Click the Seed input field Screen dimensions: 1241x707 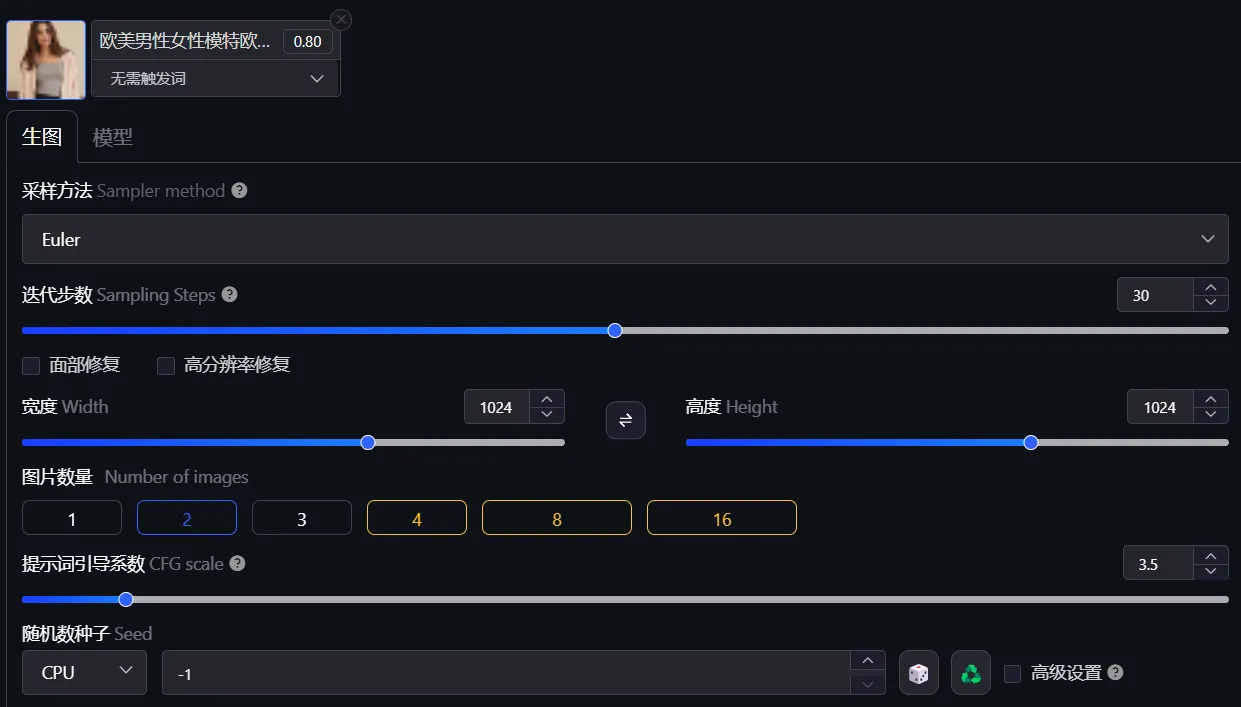(x=505, y=673)
